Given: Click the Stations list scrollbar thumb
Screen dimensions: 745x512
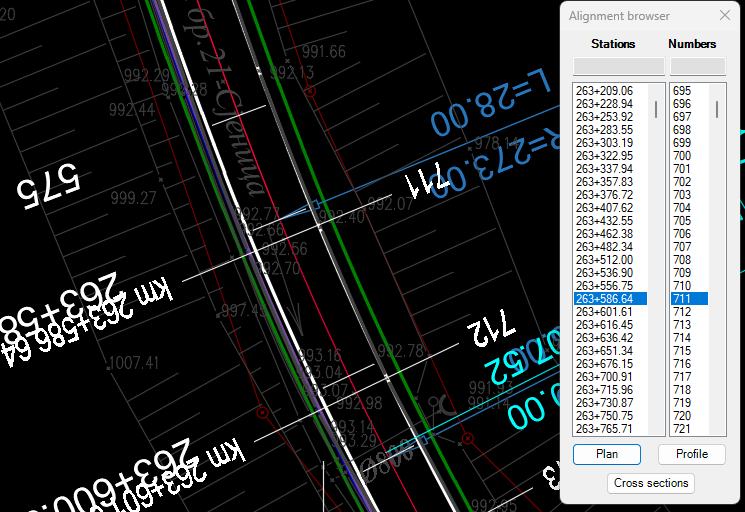Looking at the screenshot, I should 656,109.
